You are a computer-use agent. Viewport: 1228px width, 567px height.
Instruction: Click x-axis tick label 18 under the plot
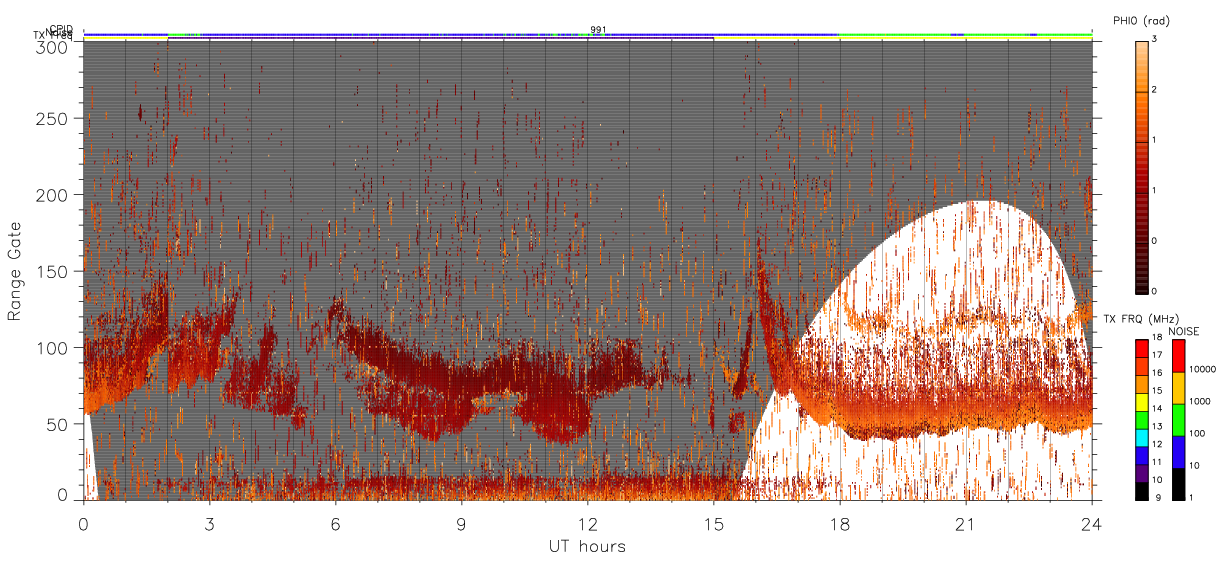pyautogui.click(x=840, y=523)
